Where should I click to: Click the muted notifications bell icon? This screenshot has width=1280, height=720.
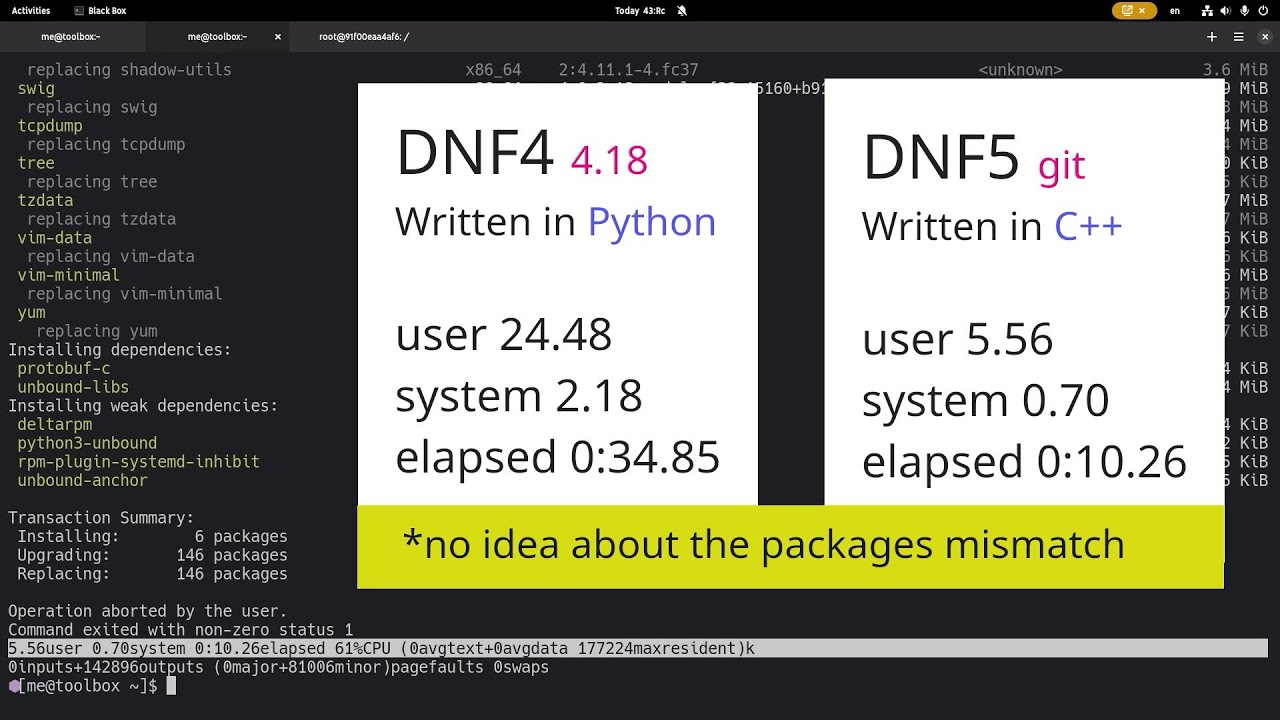click(682, 11)
